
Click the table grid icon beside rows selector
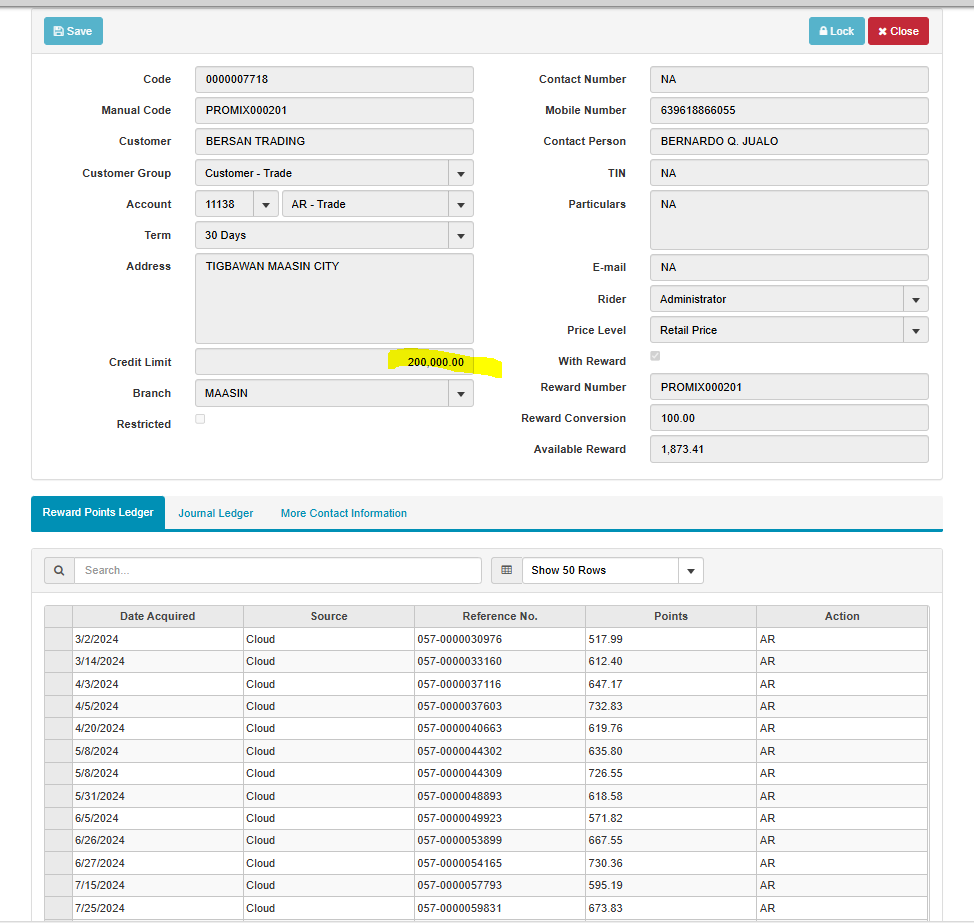click(506, 570)
